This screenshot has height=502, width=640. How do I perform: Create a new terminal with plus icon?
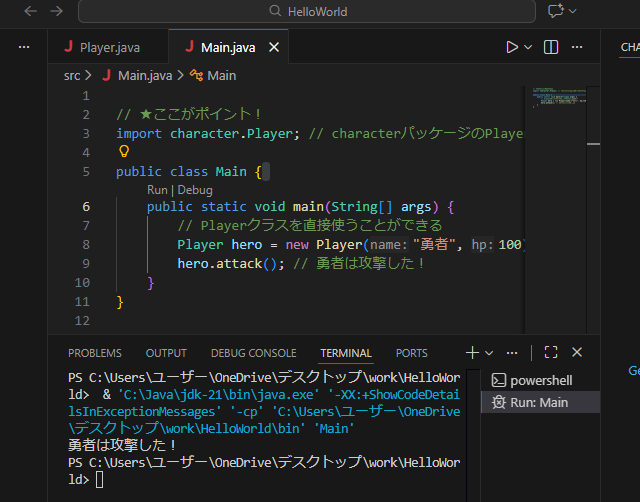(472, 352)
